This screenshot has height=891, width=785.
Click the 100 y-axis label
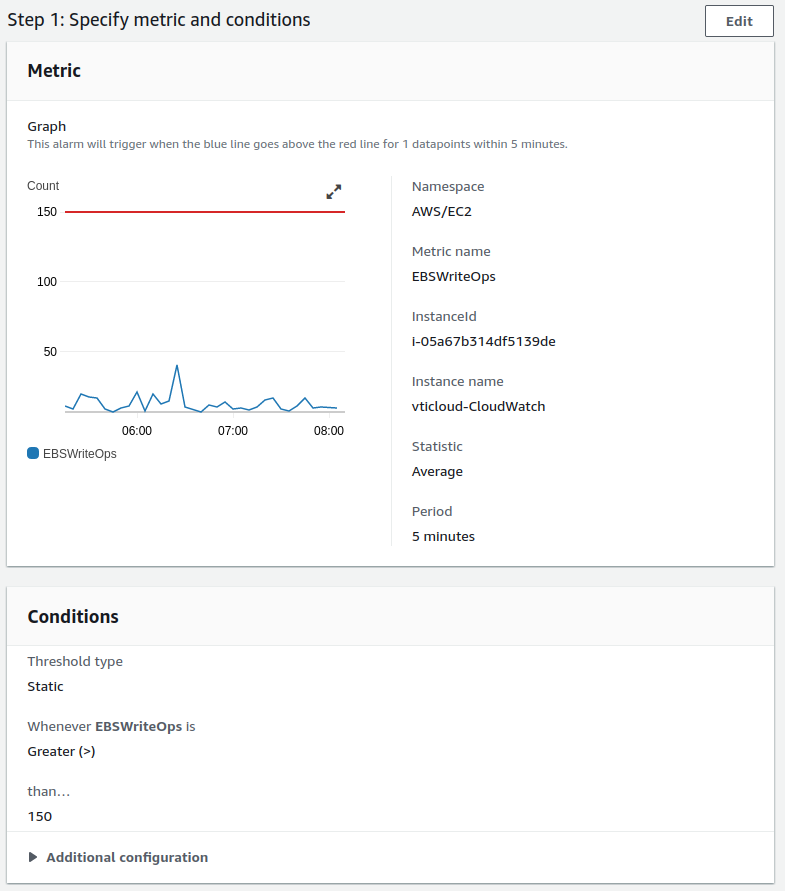[x=47, y=282]
